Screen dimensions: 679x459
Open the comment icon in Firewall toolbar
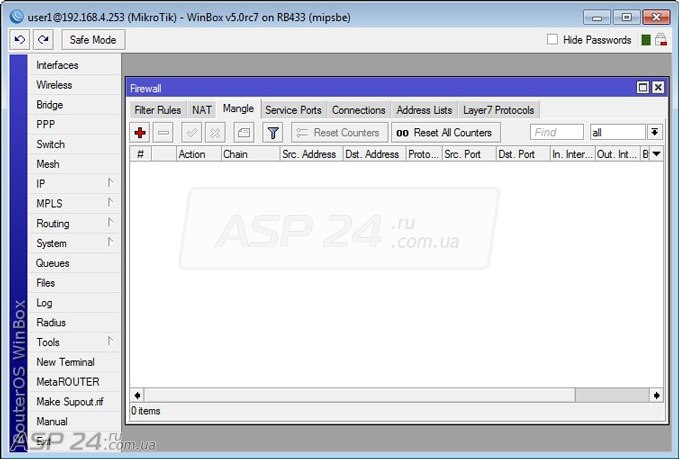(x=244, y=133)
